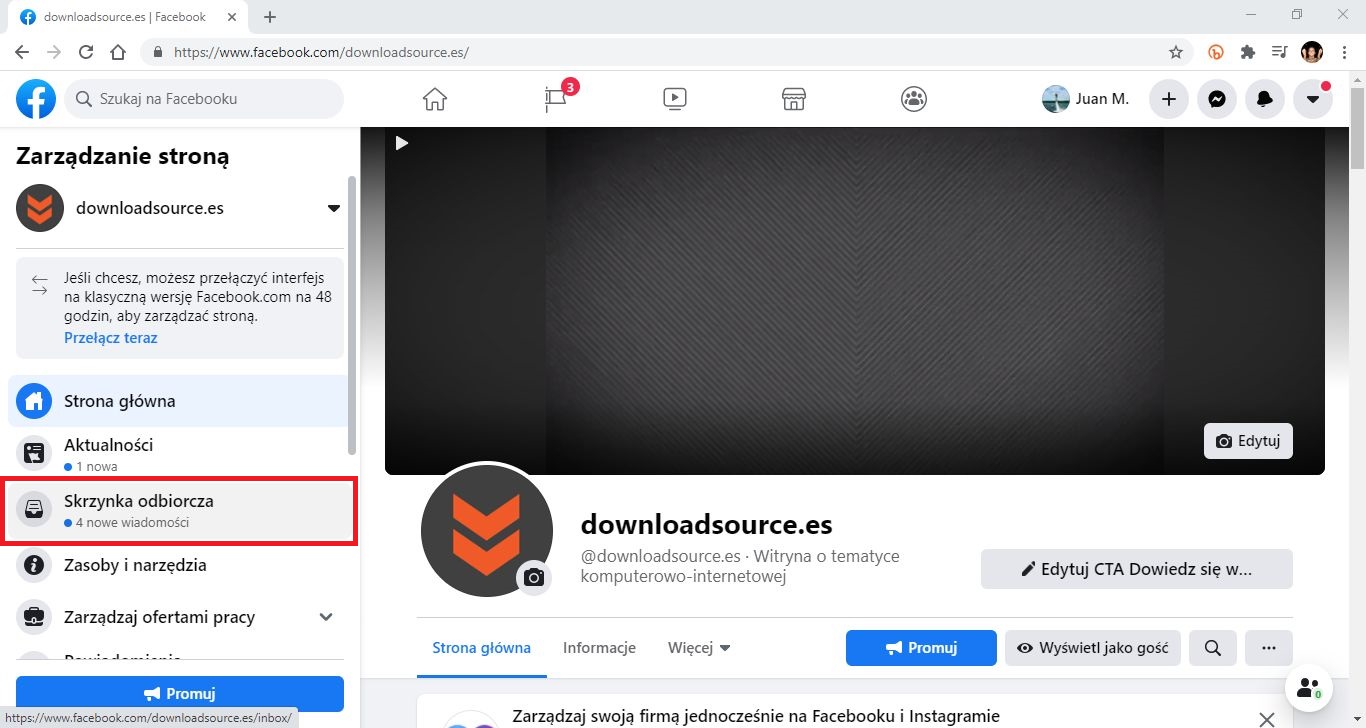Image resolution: width=1366 pixels, height=728 pixels.
Task: Click the page search magnifier icon
Action: pos(1213,648)
